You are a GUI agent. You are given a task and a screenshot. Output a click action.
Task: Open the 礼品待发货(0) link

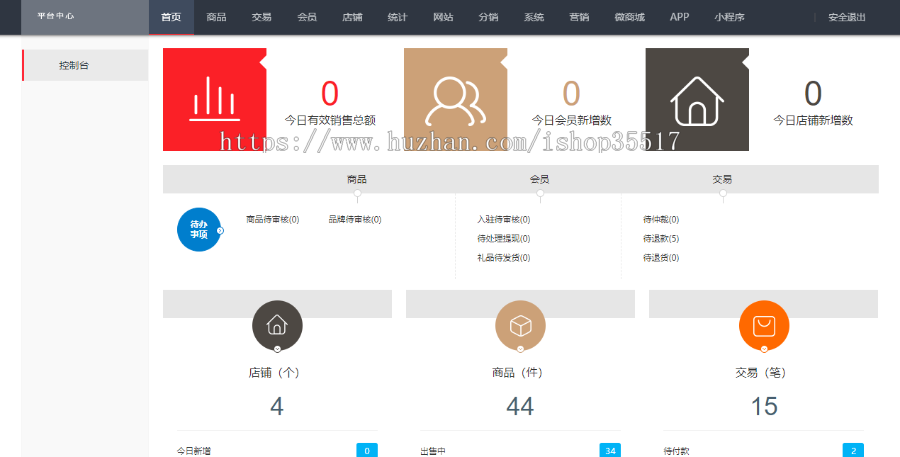coord(503,258)
